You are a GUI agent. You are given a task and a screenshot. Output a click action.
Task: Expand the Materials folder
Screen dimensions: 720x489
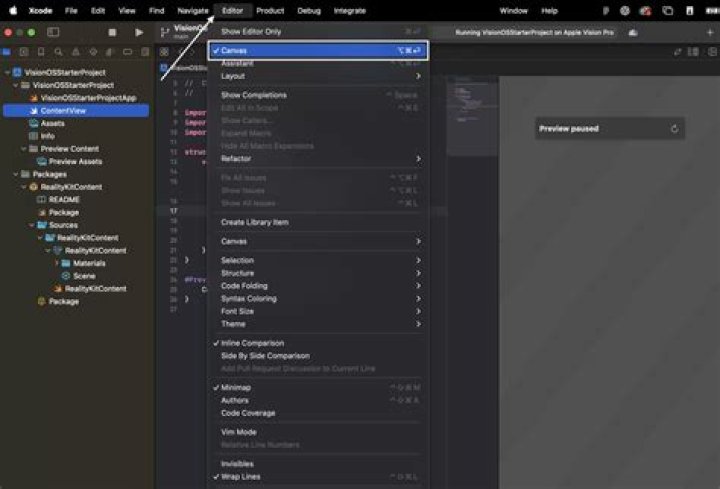point(56,263)
